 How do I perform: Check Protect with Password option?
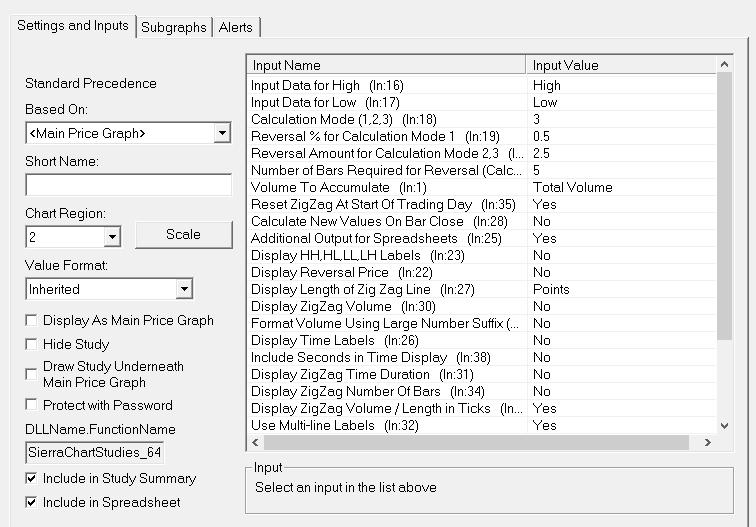tap(31, 405)
